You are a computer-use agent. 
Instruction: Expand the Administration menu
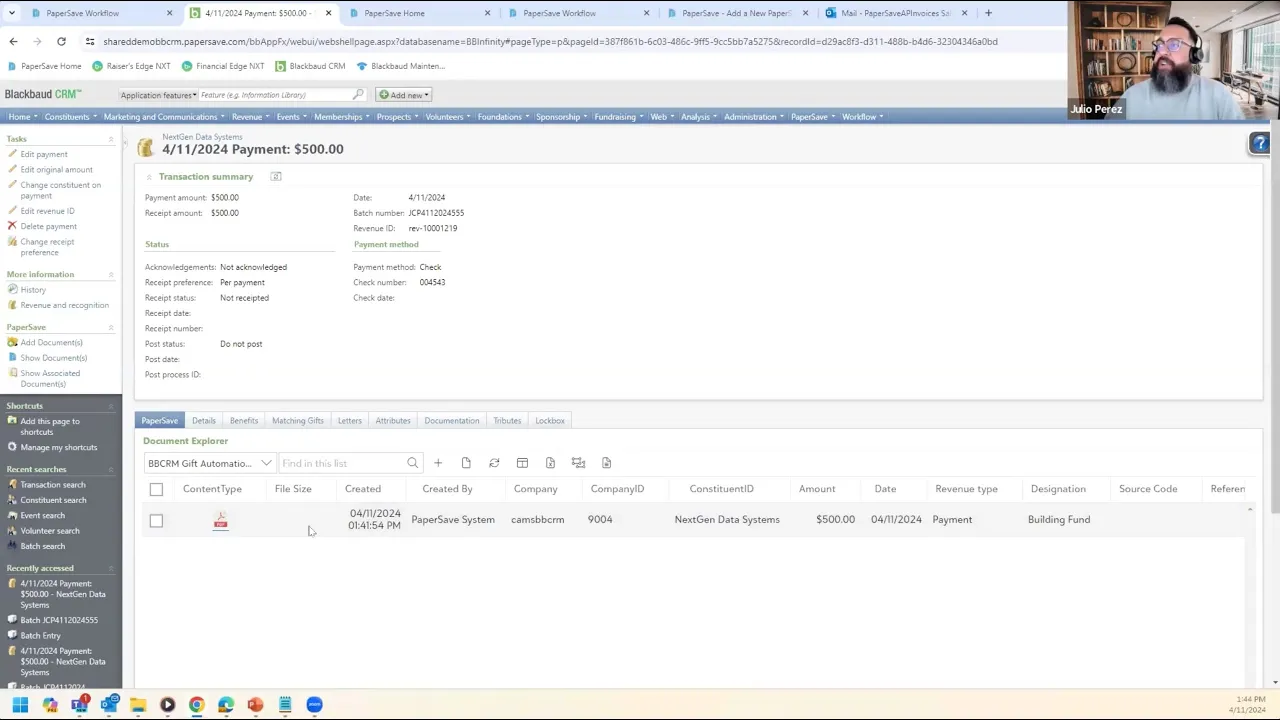click(x=754, y=117)
